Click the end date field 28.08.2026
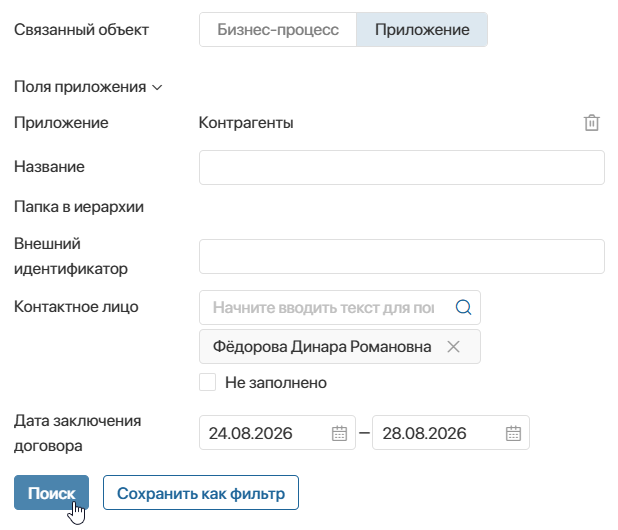Image resolution: width=618 pixels, height=530 pixels. pyautogui.click(x=450, y=433)
